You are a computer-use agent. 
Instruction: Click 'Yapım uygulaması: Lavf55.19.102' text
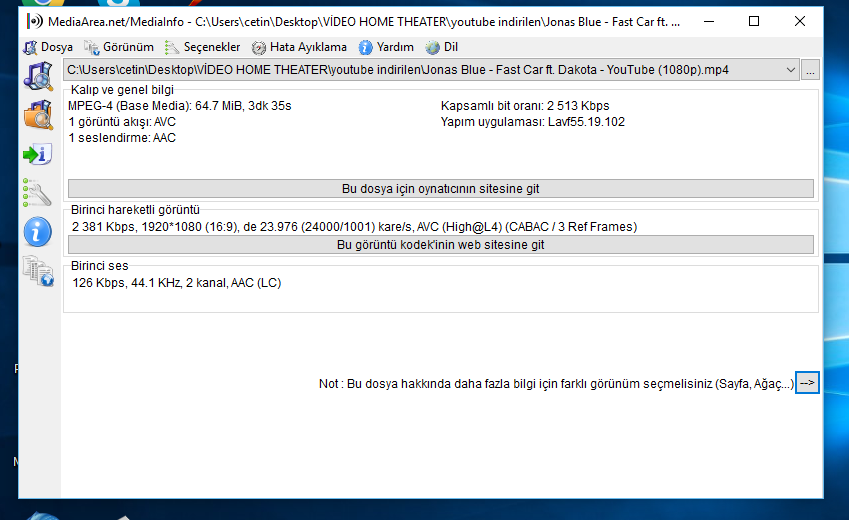pos(533,122)
